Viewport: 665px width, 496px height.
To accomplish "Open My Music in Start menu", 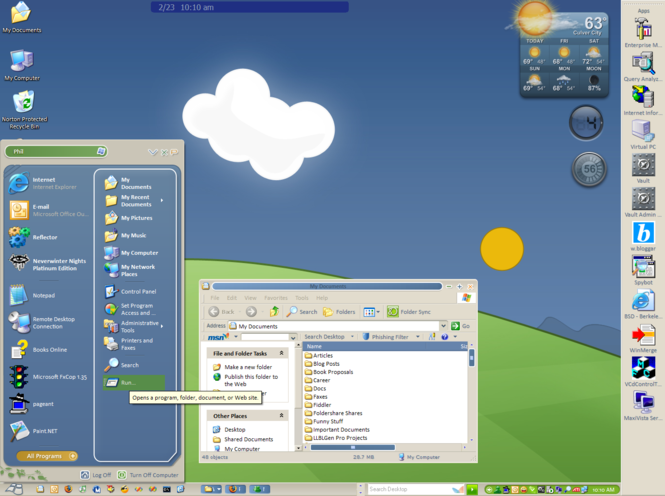I will (125, 235).
